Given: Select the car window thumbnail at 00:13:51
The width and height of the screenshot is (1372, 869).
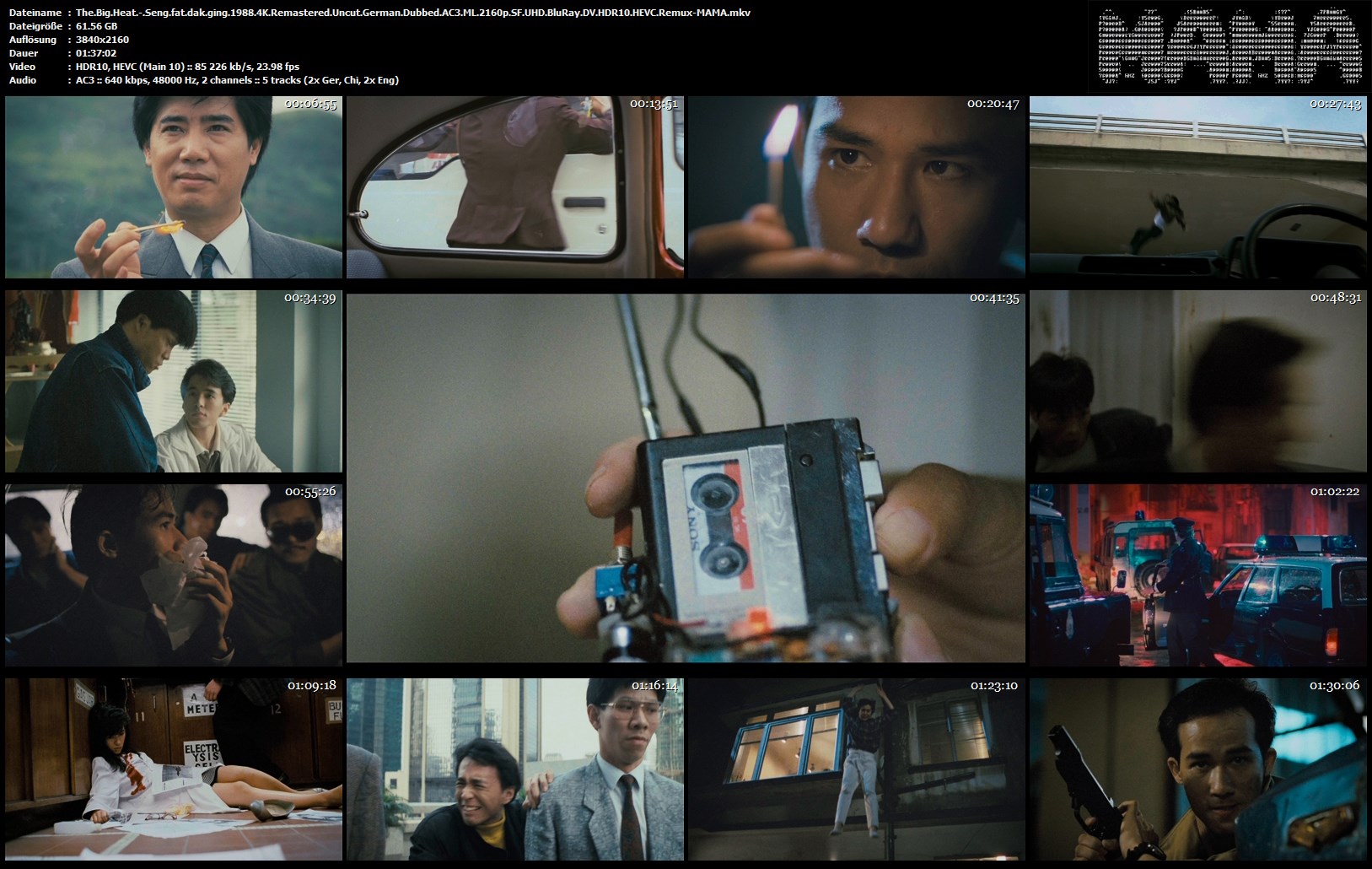Looking at the screenshot, I should 514,186.
